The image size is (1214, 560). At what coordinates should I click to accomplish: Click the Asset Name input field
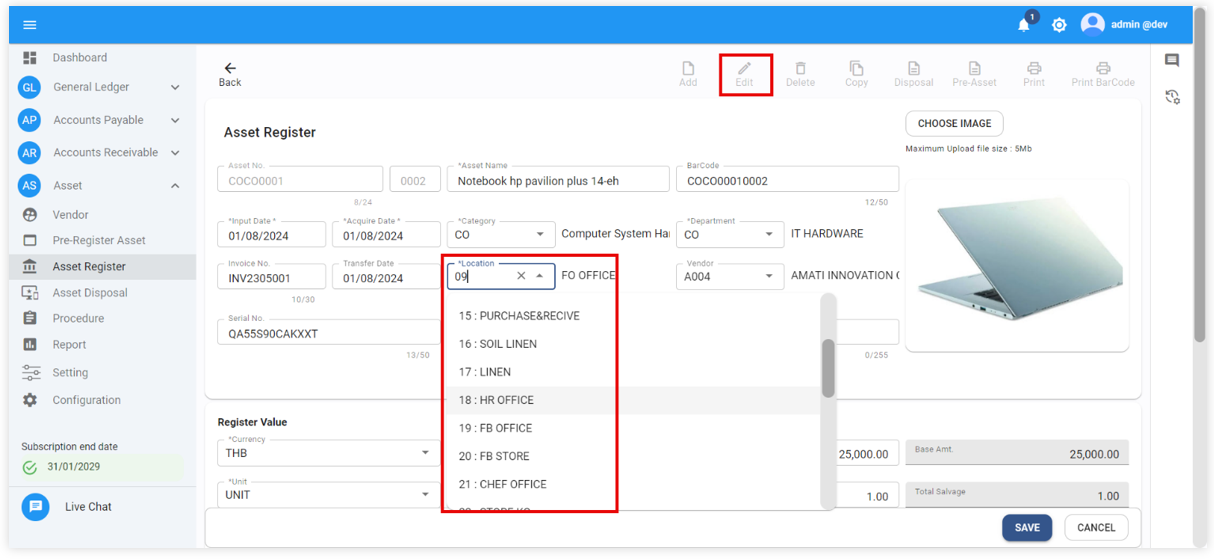point(560,181)
